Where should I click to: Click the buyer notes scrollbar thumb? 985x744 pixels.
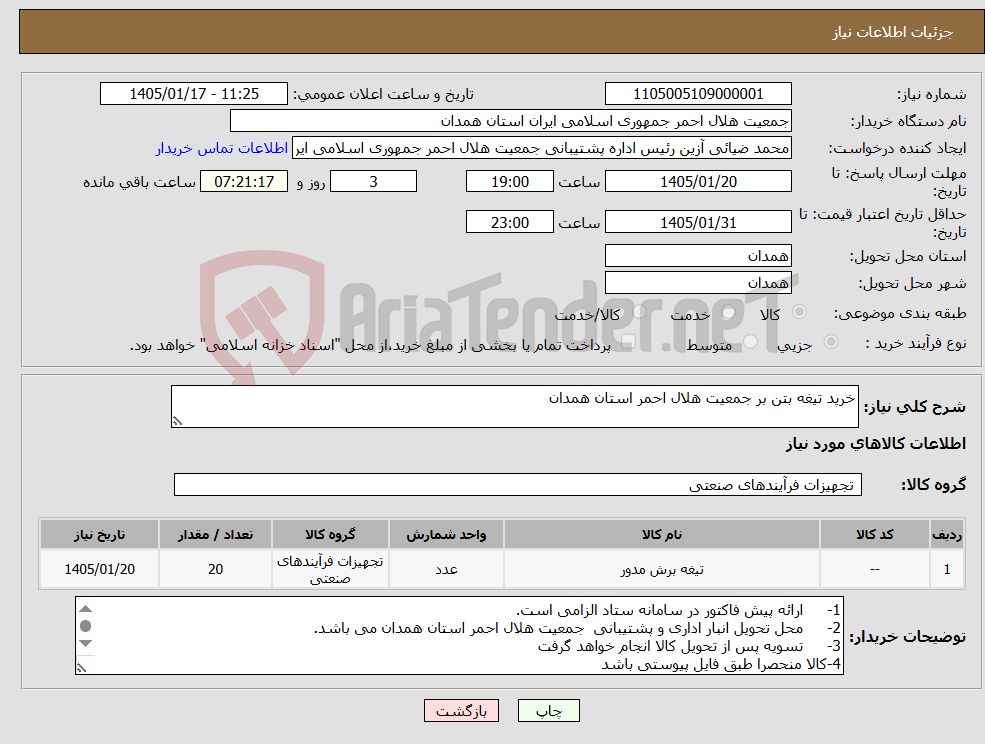[x=86, y=626]
